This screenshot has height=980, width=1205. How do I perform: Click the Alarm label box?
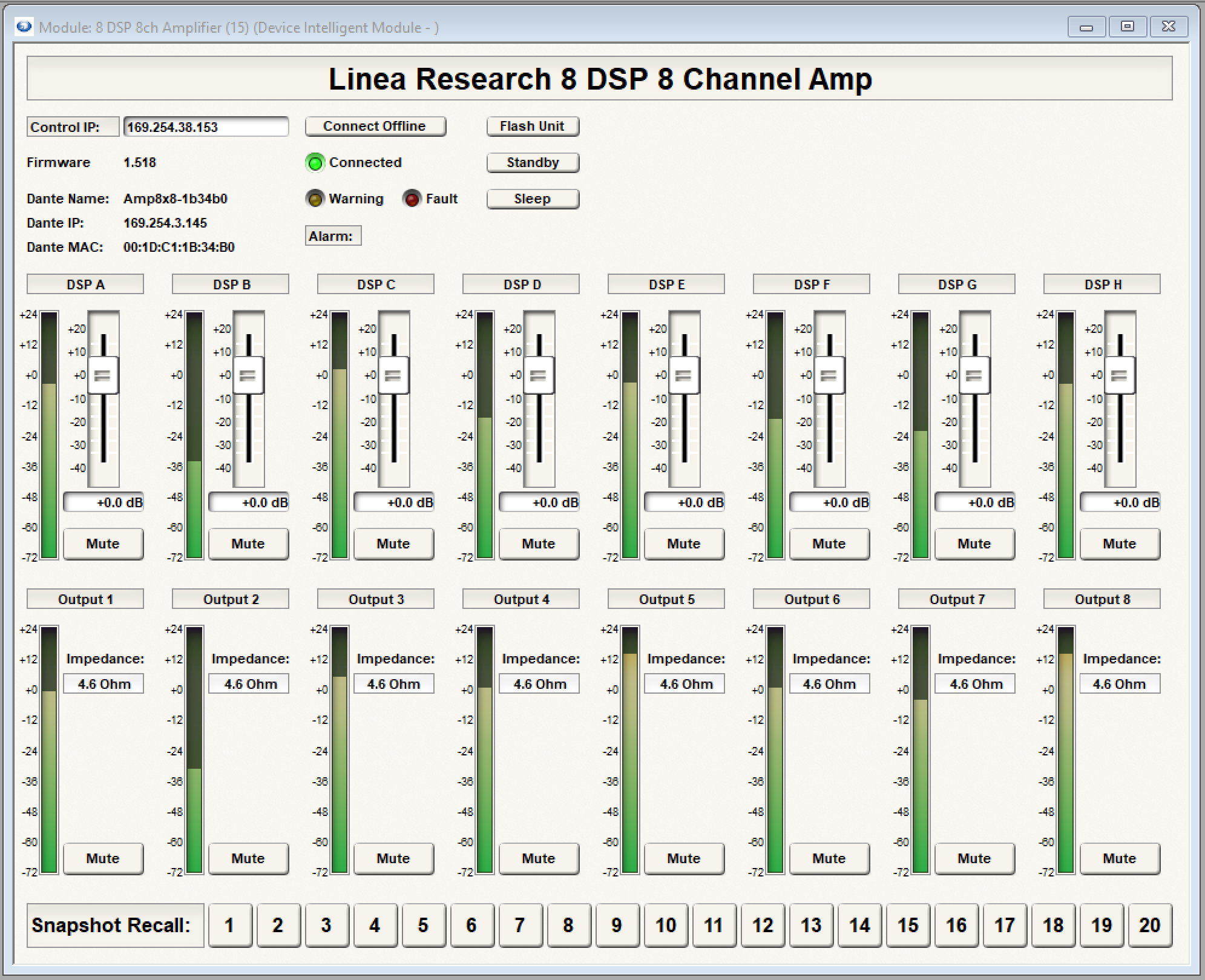[333, 236]
